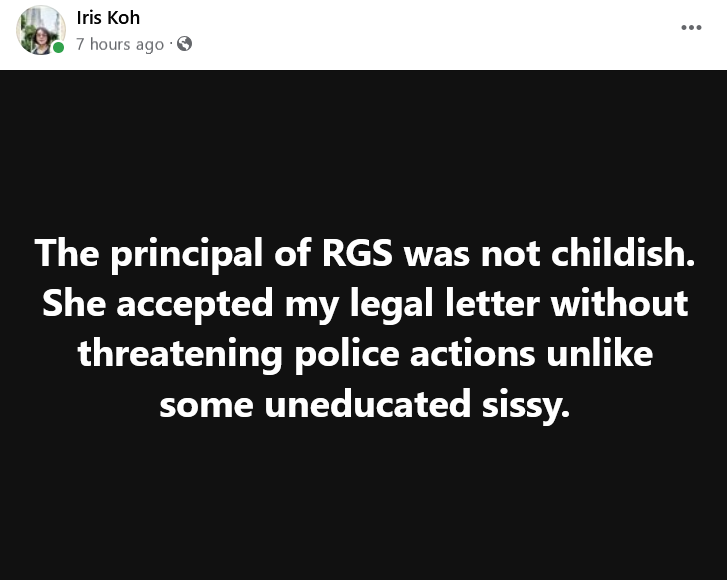Click the line "some uneducated sissy."
The width and height of the screenshot is (727, 580).
coord(364,403)
